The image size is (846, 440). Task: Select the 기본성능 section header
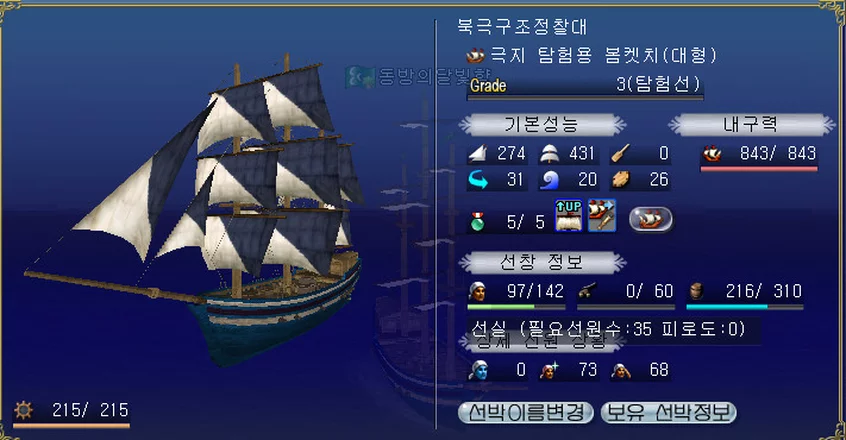click(542, 125)
